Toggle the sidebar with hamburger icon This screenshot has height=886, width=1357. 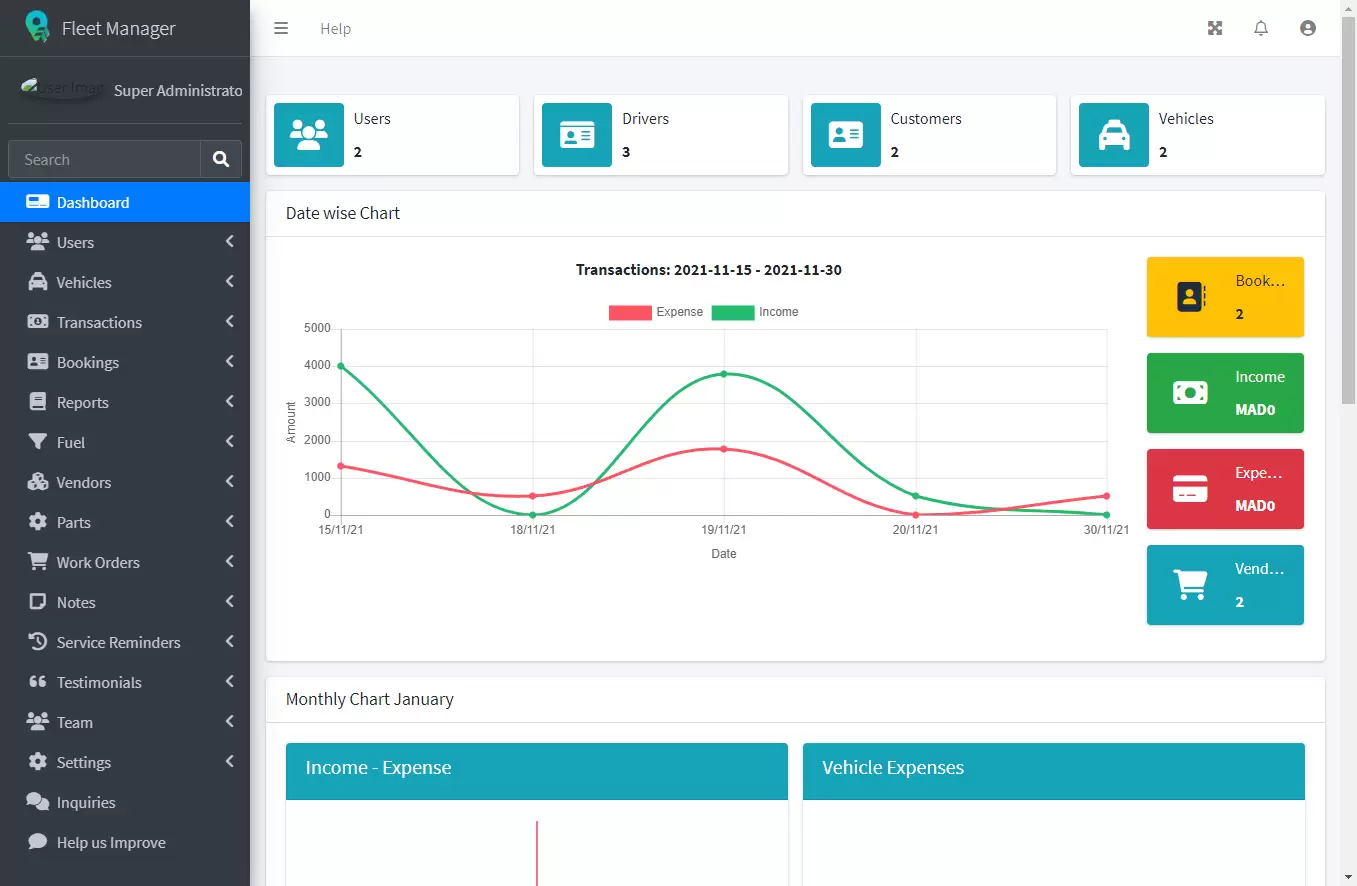(281, 28)
